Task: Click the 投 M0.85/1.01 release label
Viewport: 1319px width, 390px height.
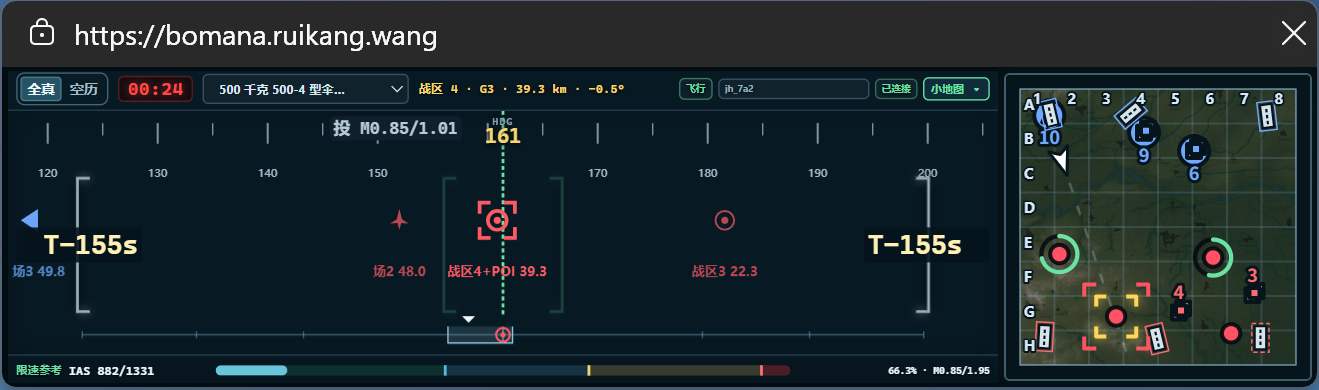Action: click(x=395, y=128)
